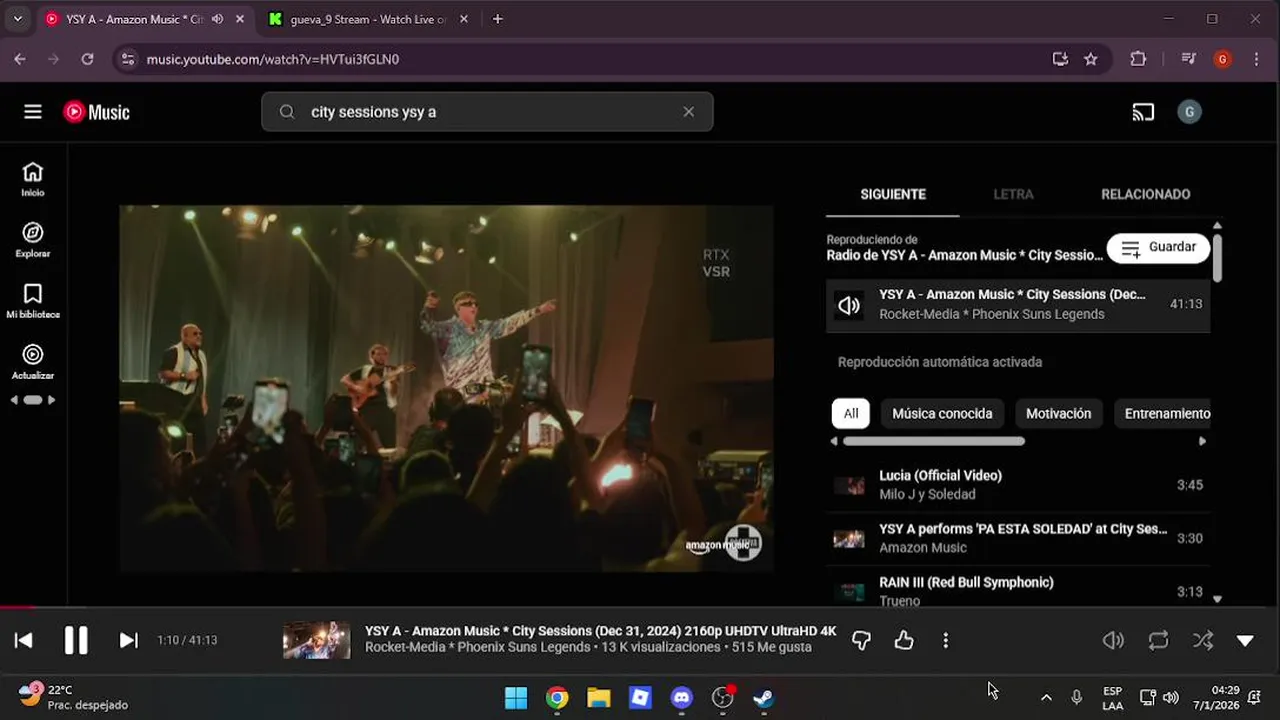The image size is (1280, 720).
Task: Skip to the next track
Action: (129, 640)
